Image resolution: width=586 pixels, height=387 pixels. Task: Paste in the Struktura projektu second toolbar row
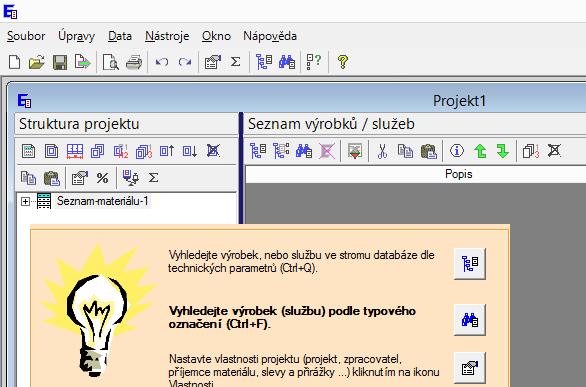[x=52, y=178]
